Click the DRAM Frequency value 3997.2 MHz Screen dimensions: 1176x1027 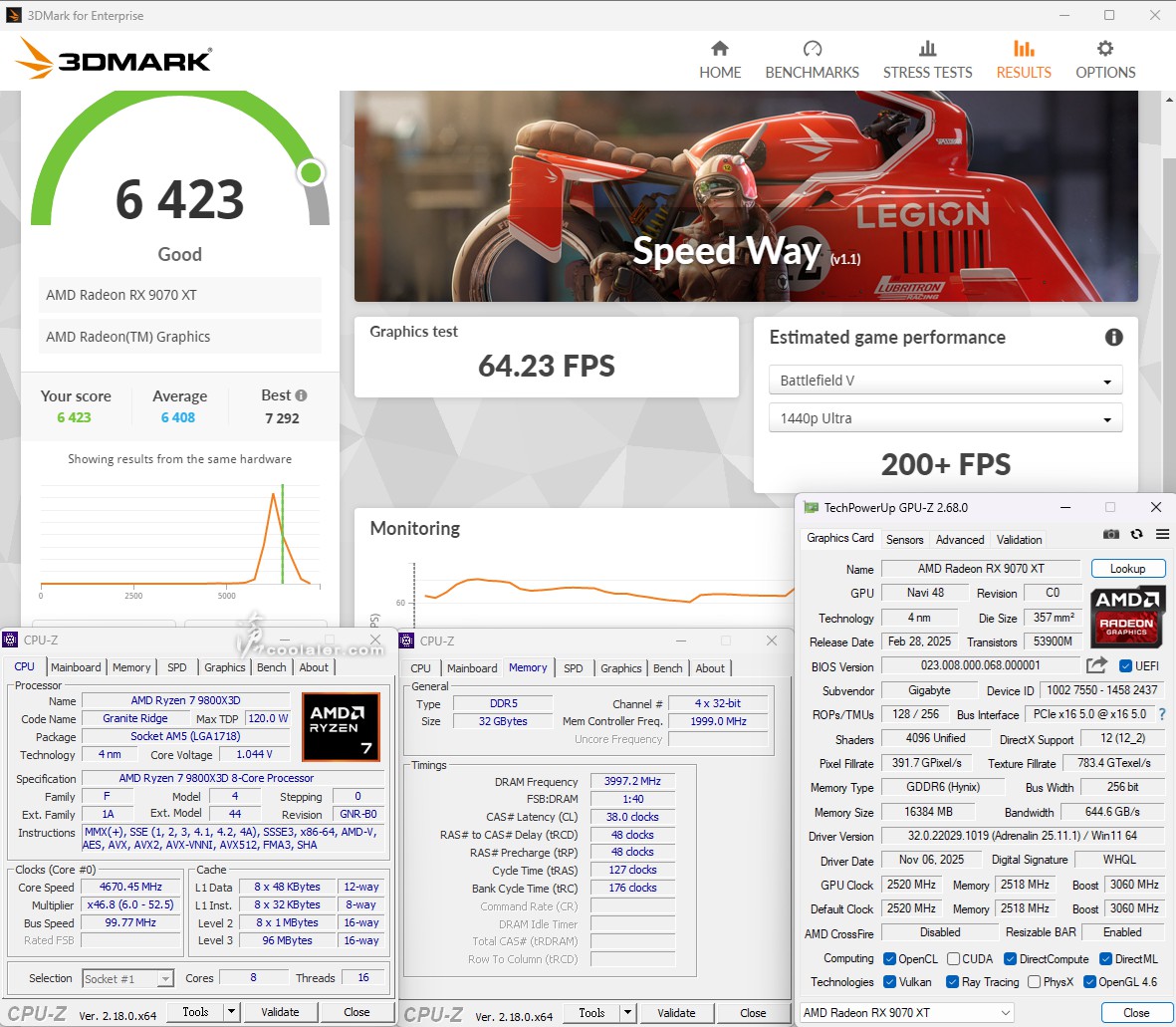coord(632,781)
